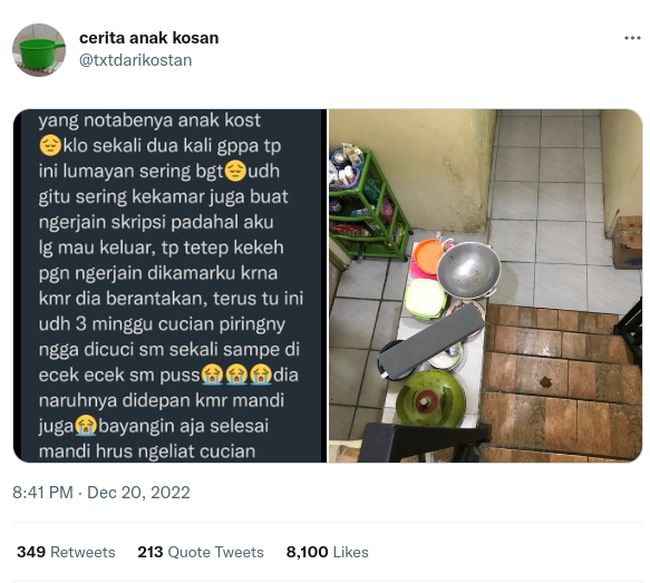This screenshot has height=583, width=650.
Task: Click the first pensive emoji in text
Action: tap(50, 146)
